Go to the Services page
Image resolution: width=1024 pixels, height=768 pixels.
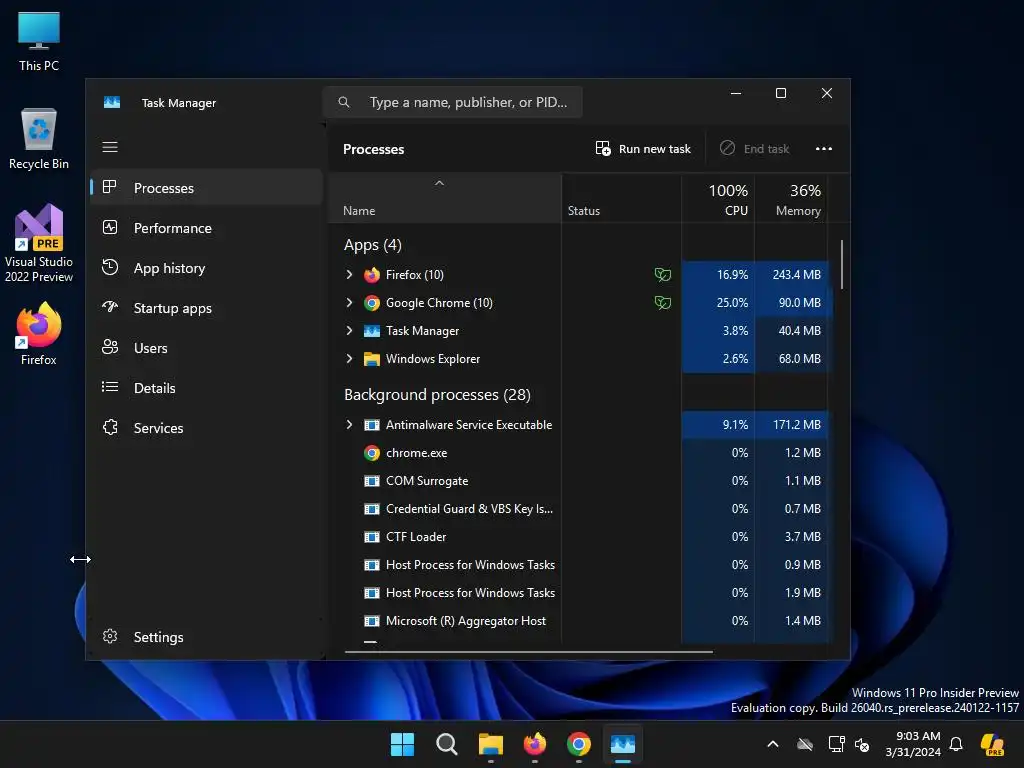[206, 428]
